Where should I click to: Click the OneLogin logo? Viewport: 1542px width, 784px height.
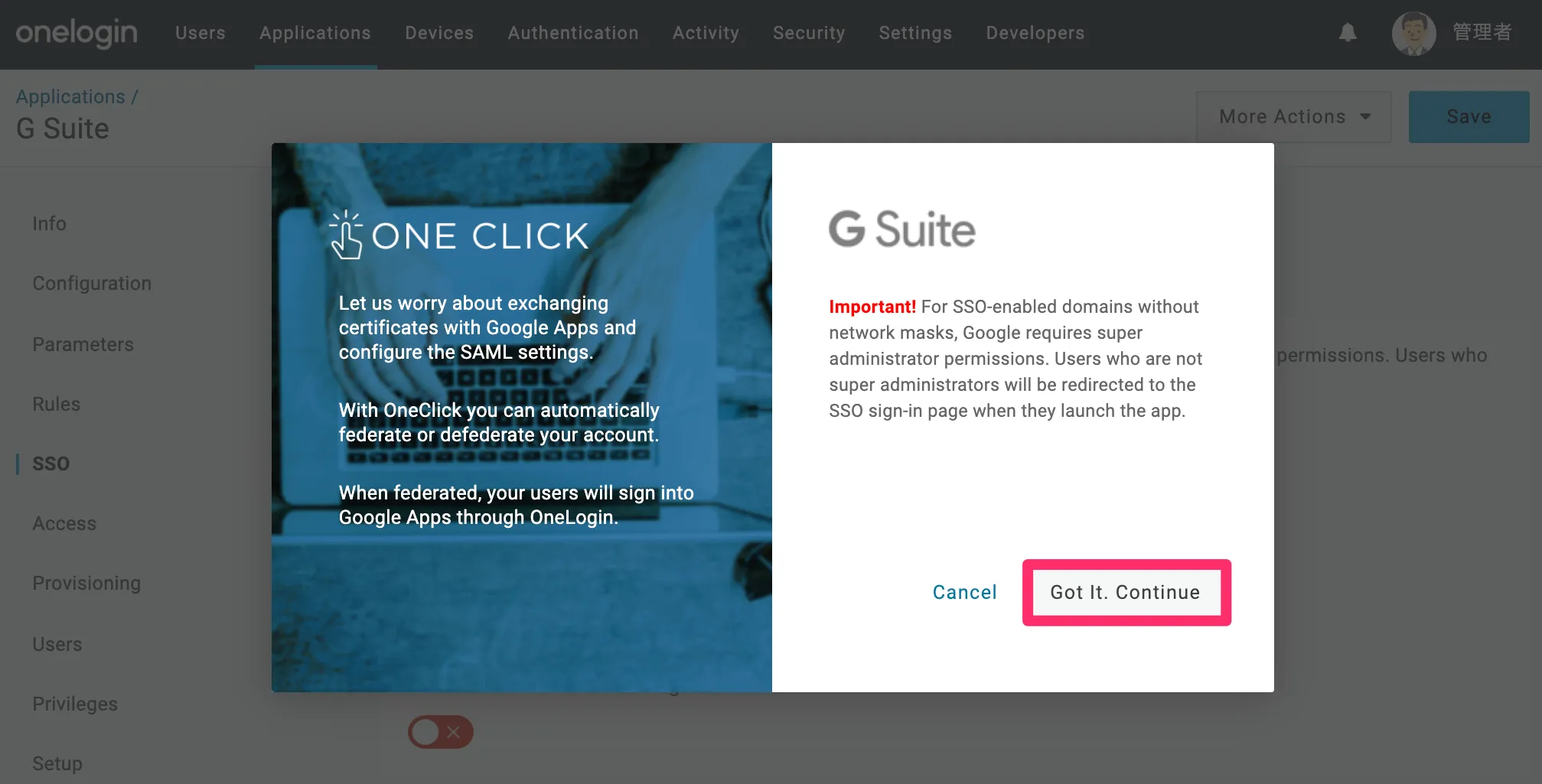click(77, 33)
